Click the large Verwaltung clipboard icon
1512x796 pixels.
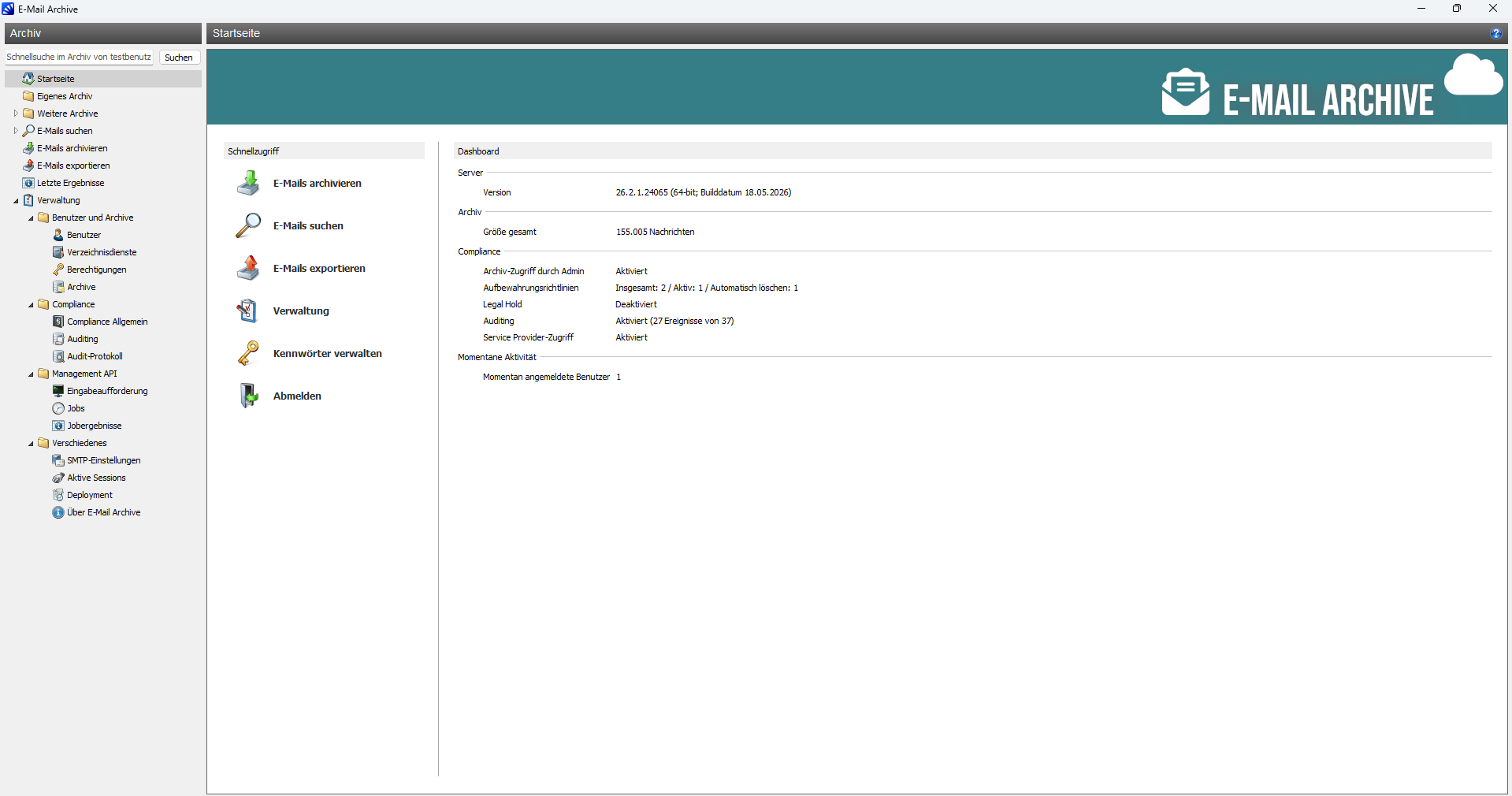click(248, 311)
